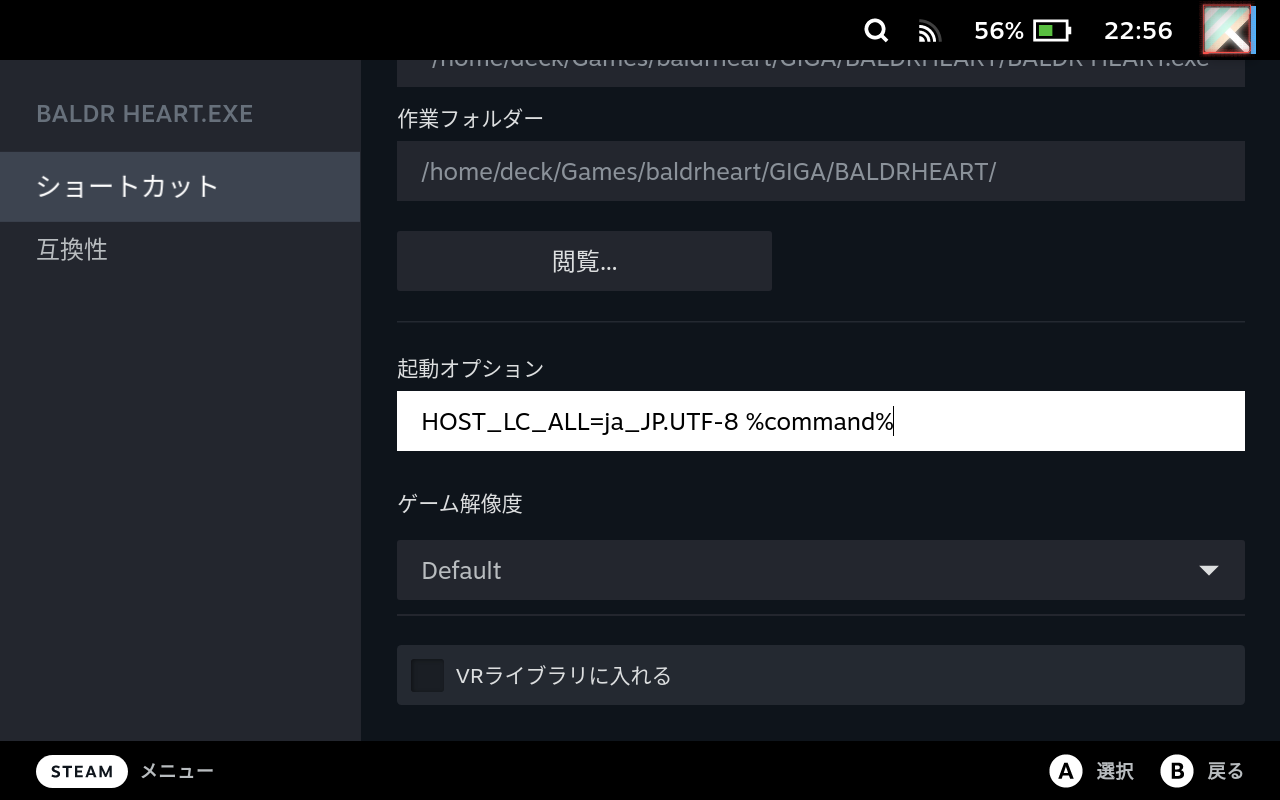Click the ゲーム解像度 label
The height and width of the screenshot is (800, 1280).
460,504
